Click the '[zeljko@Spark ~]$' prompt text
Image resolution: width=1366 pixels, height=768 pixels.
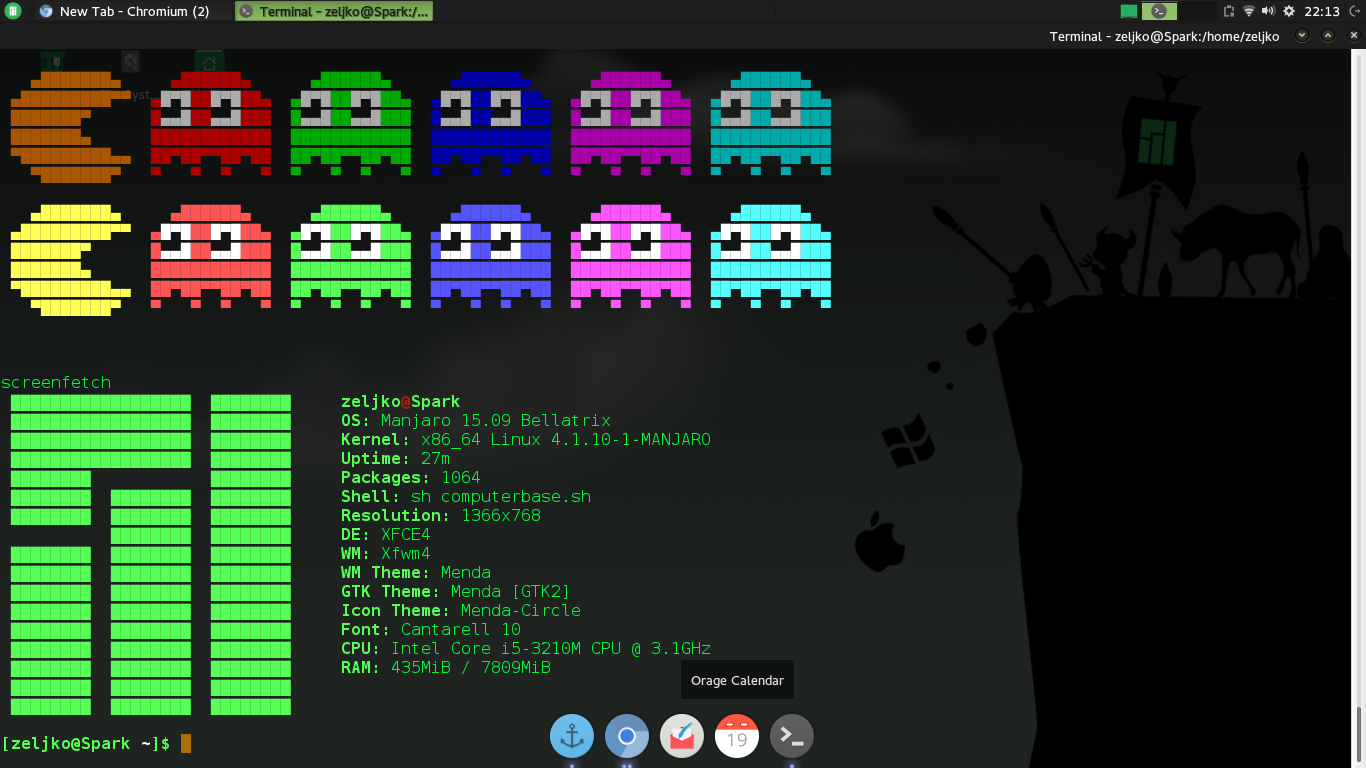click(86, 743)
